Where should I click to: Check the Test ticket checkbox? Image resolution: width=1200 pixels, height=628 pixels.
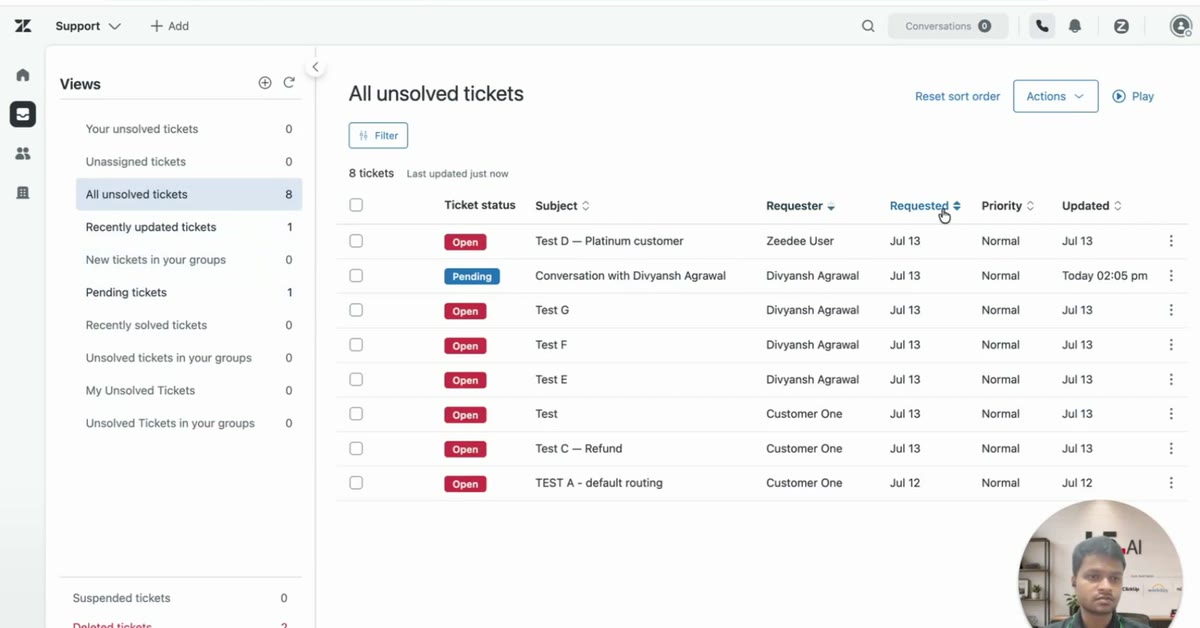tap(356, 414)
